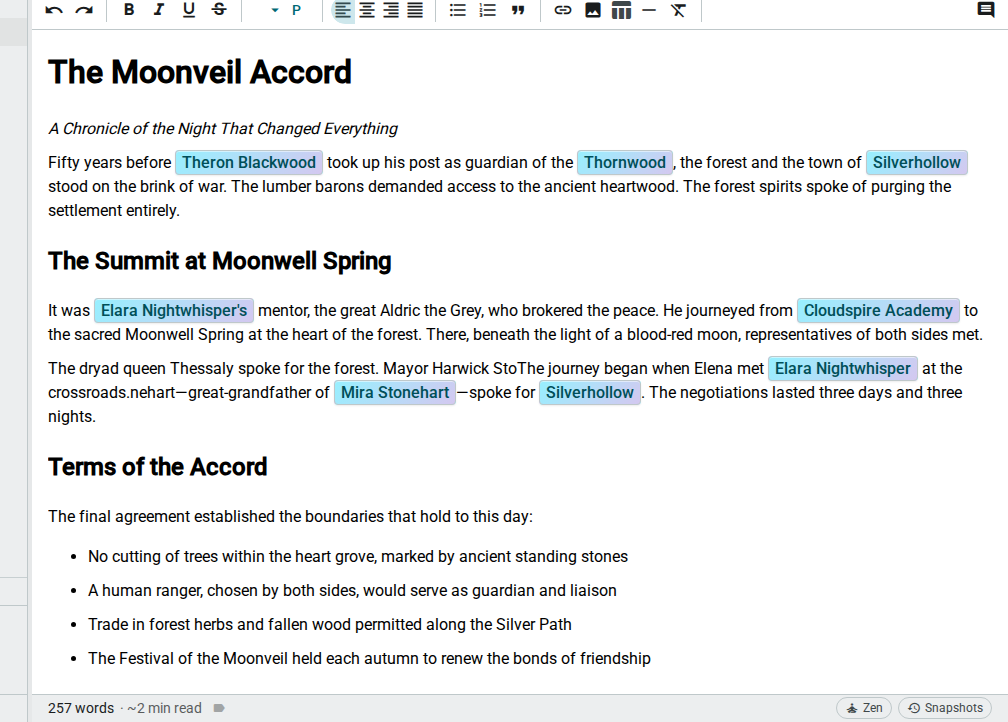Open Silverhollow link after 'spoke for'
This screenshot has height=722, width=1008.
(590, 393)
